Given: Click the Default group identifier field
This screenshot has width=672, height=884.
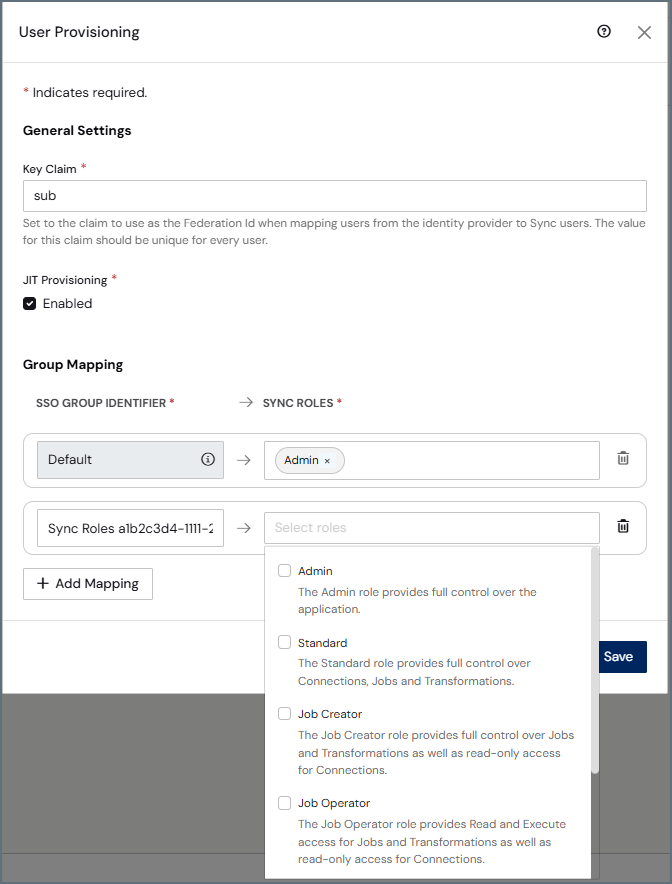Looking at the screenshot, I should [x=130, y=460].
